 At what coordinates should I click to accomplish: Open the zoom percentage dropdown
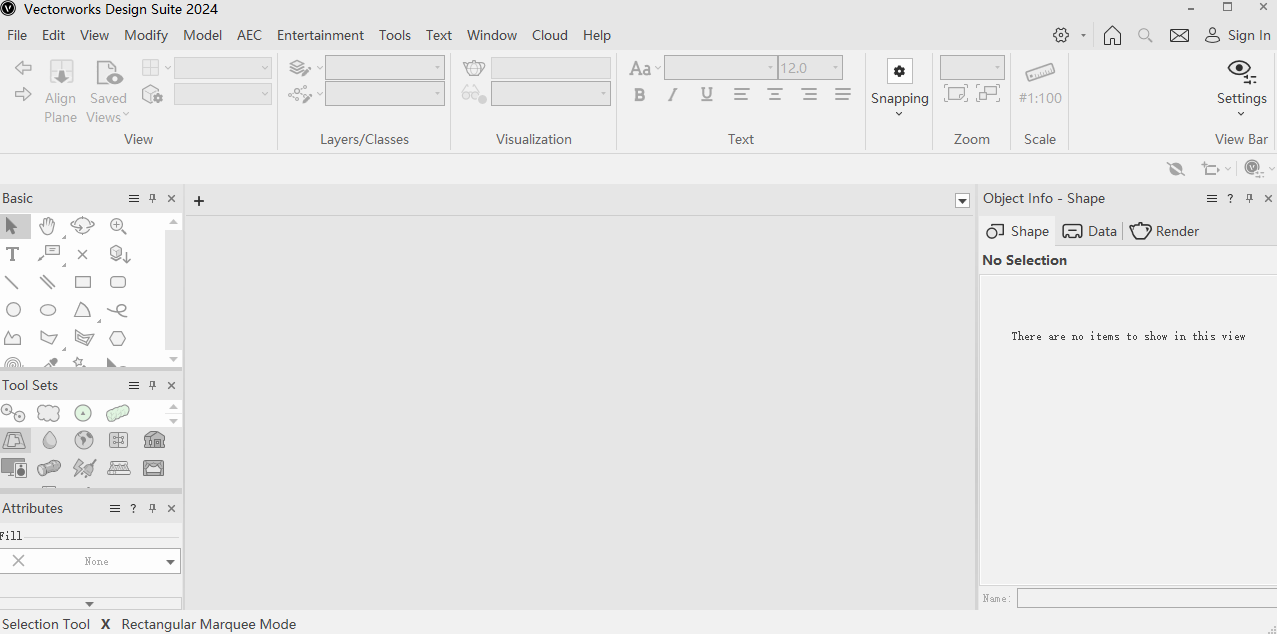point(972,68)
